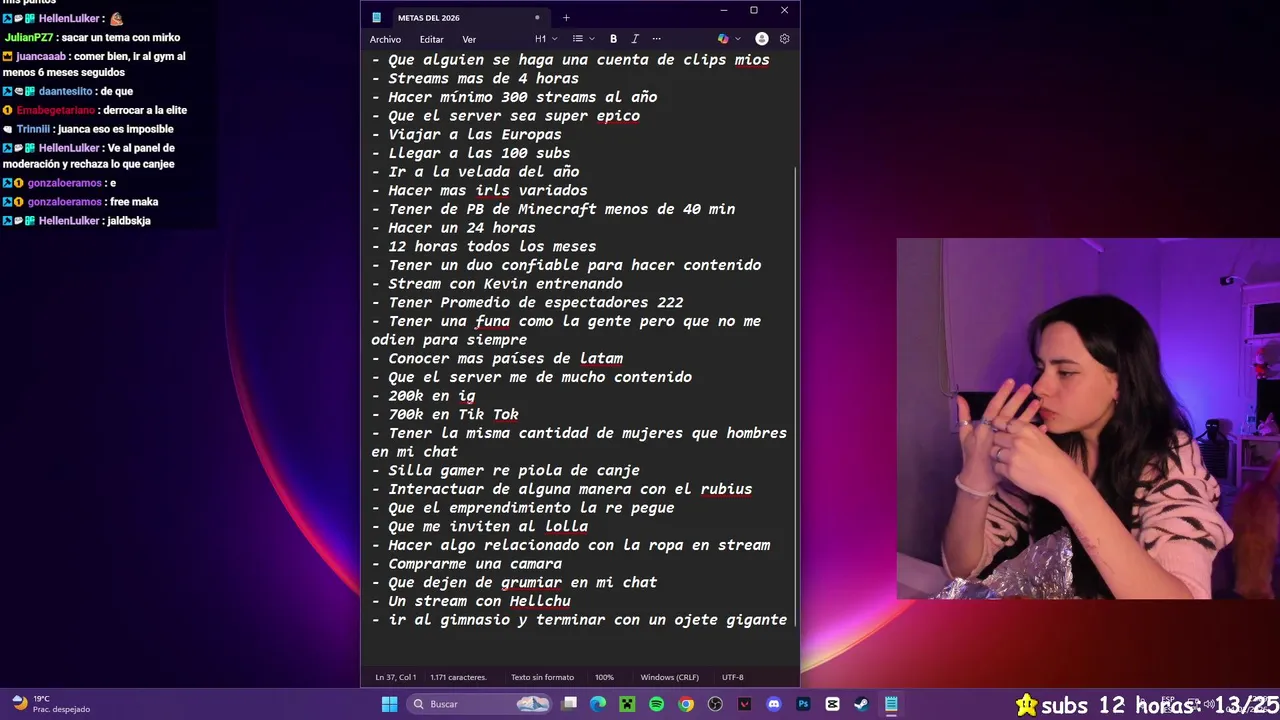
Task: Click the line 'Hacer un 24 horas'
Action: click(x=454, y=228)
